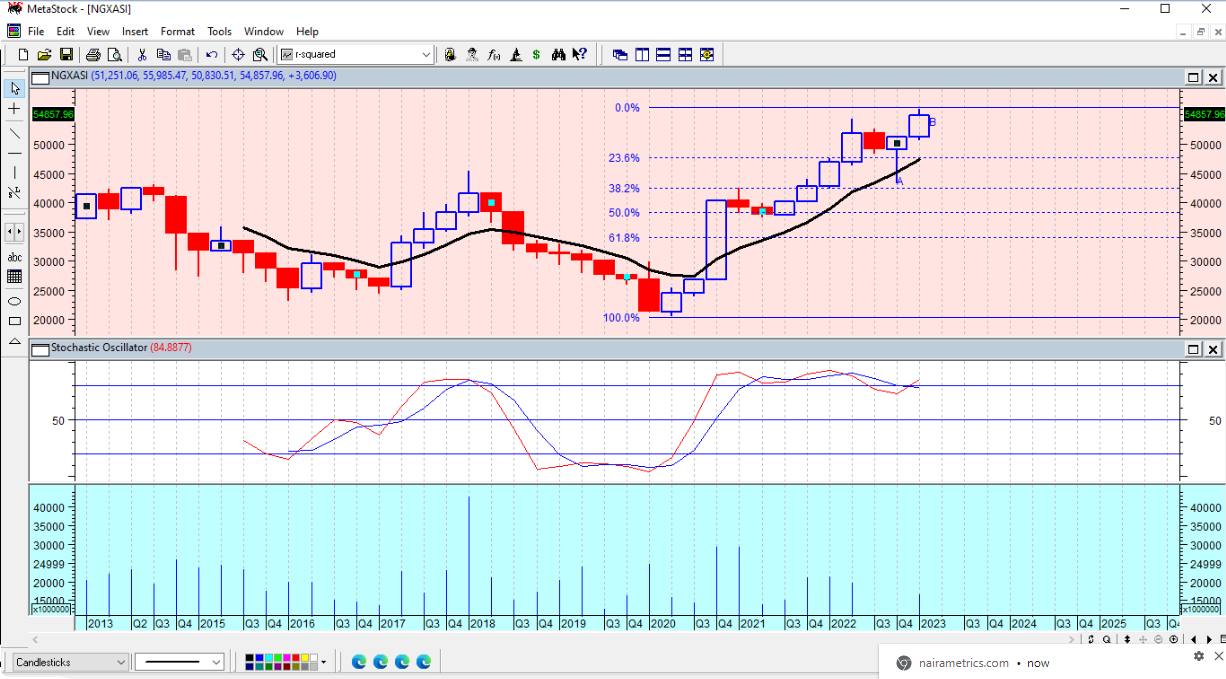The image size is (1226, 679).
Task: Click the left arrow of drawing tools scroller
Action: point(9,232)
